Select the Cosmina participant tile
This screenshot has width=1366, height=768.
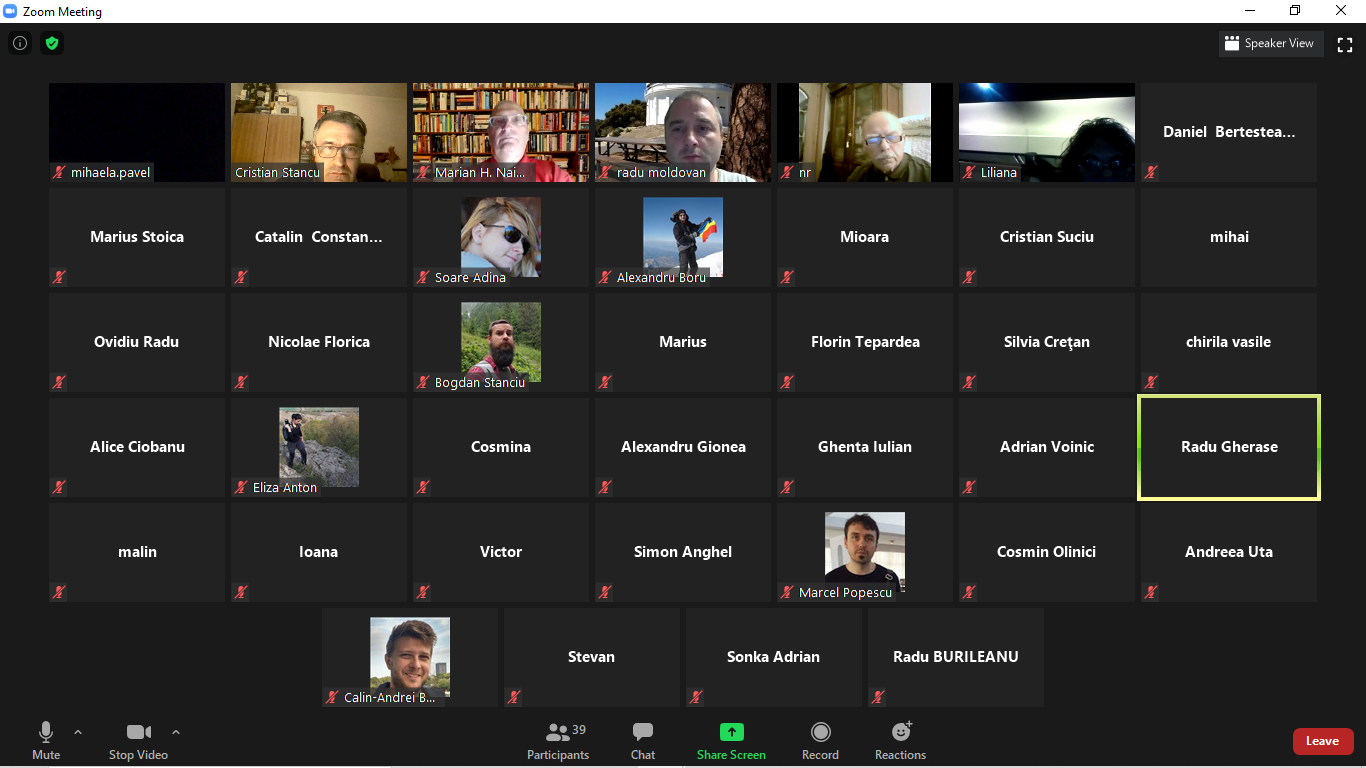coord(501,447)
